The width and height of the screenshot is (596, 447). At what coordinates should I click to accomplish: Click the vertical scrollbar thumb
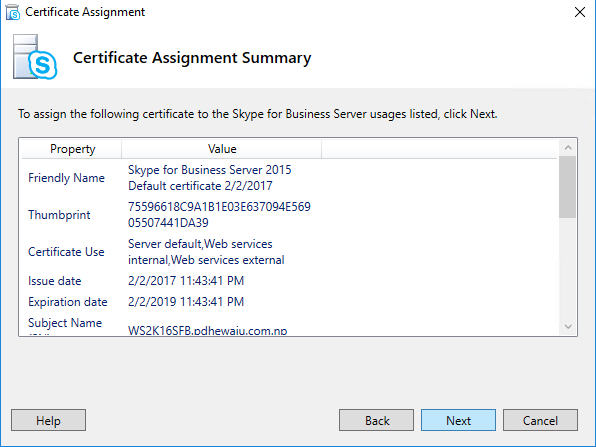click(567, 187)
